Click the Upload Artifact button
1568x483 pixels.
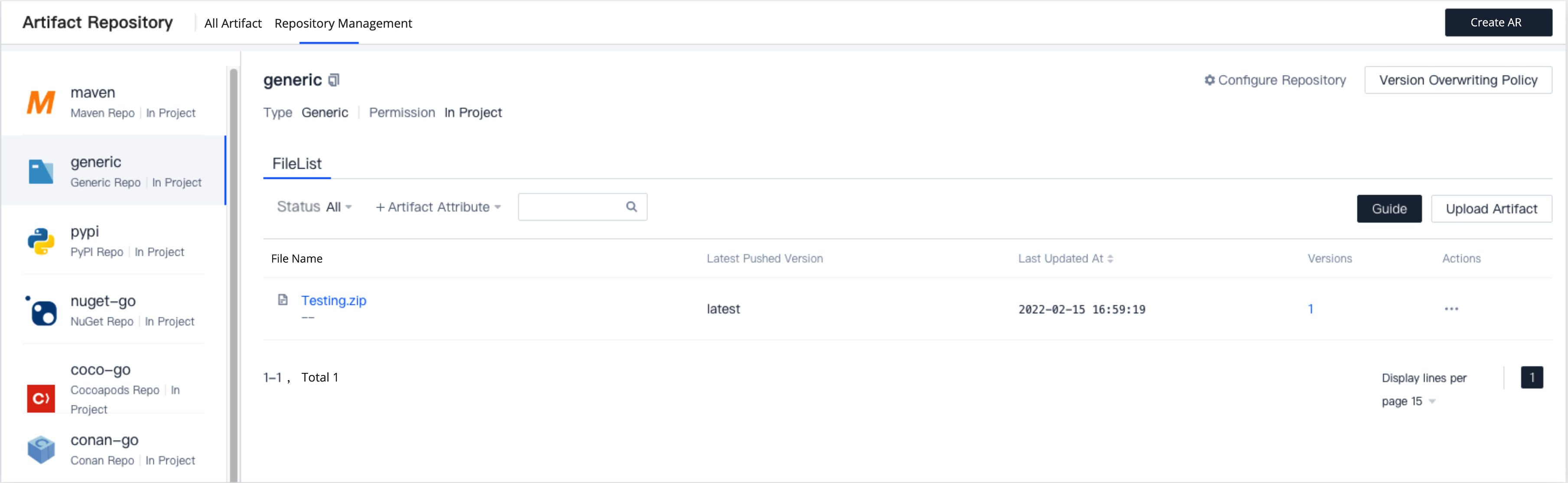[x=1491, y=209]
